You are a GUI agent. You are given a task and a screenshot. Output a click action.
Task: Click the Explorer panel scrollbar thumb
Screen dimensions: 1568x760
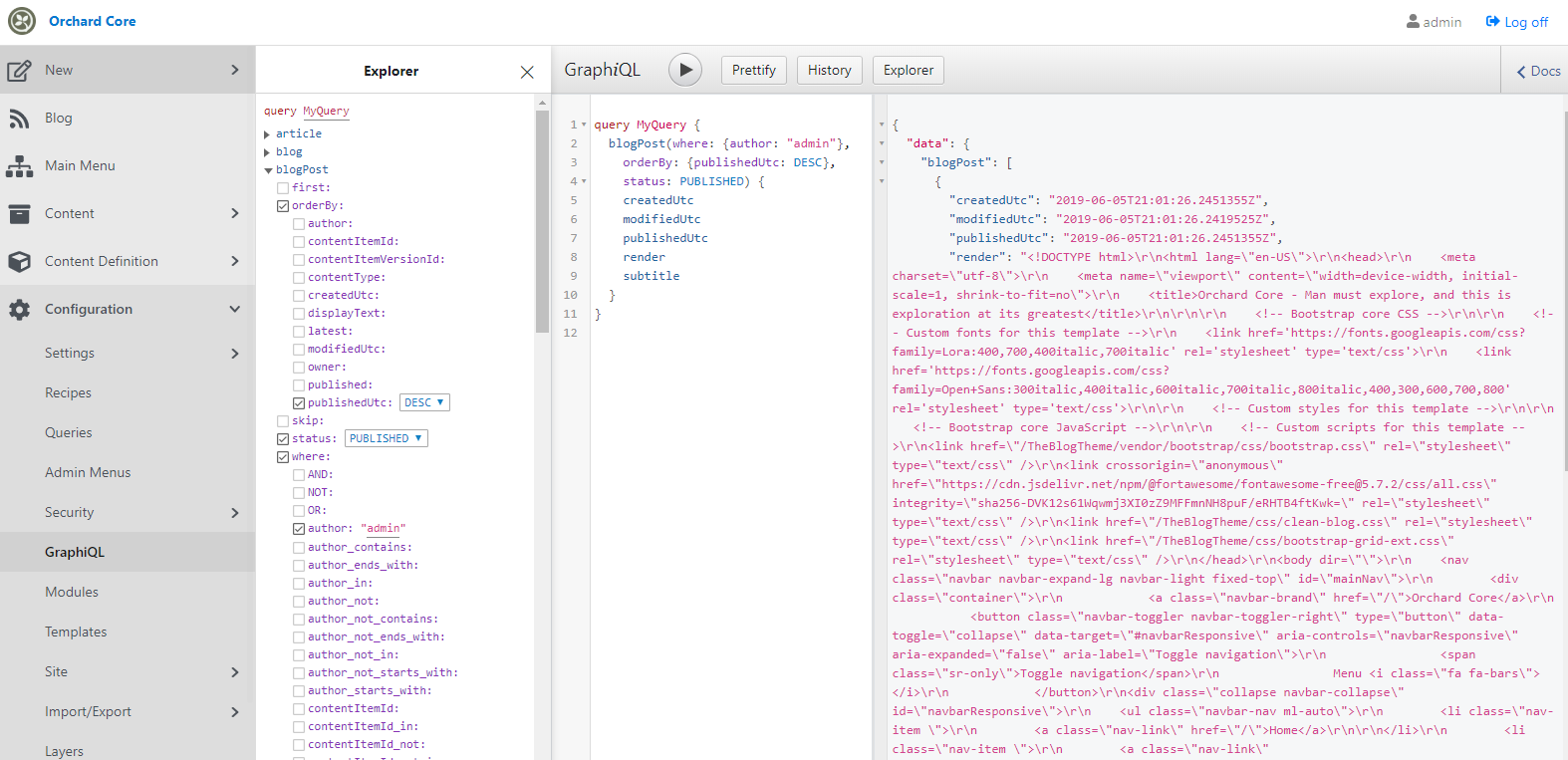pos(542,221)
